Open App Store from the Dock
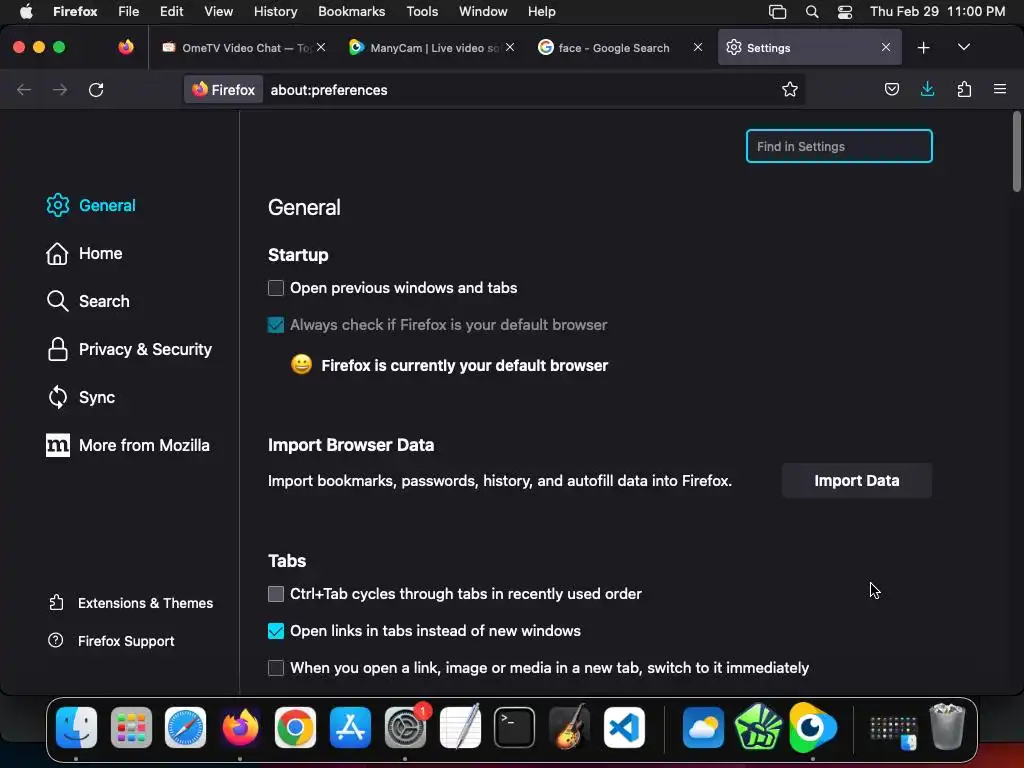Viewport: 1024px width, 768px height. point(350,727)
